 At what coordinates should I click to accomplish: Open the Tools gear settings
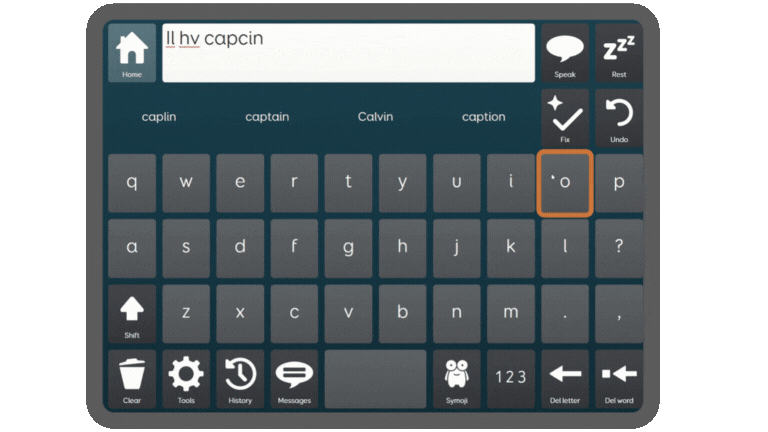pos(186,379)
